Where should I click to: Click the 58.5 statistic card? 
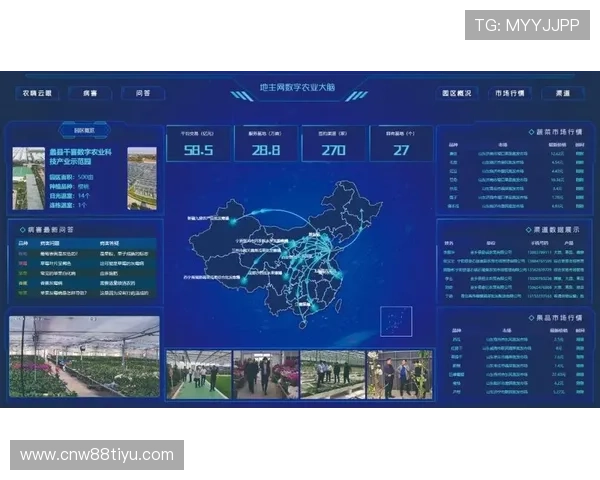pyautogui.click(x=199, y=144)
